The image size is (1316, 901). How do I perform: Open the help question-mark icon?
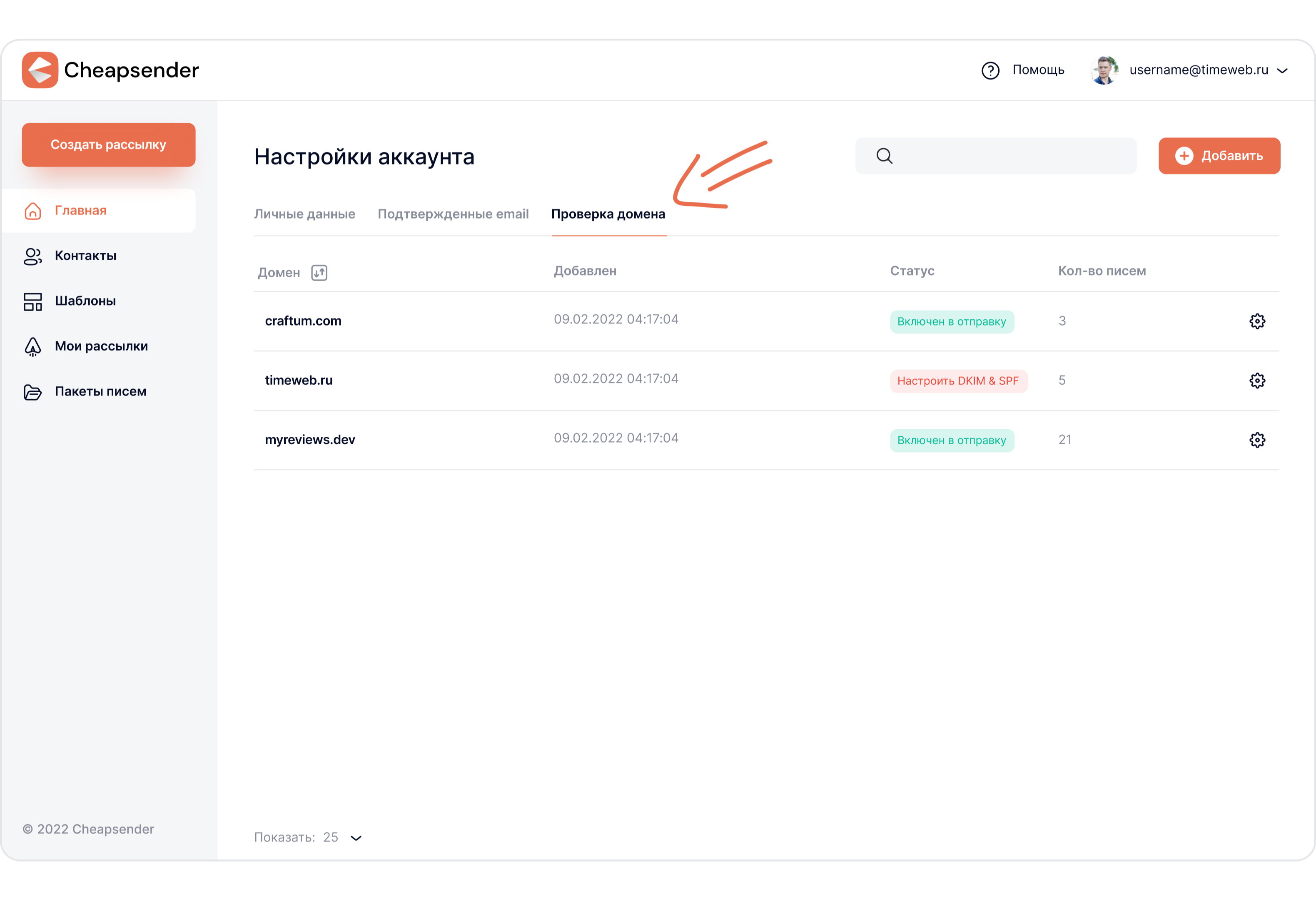990,71
